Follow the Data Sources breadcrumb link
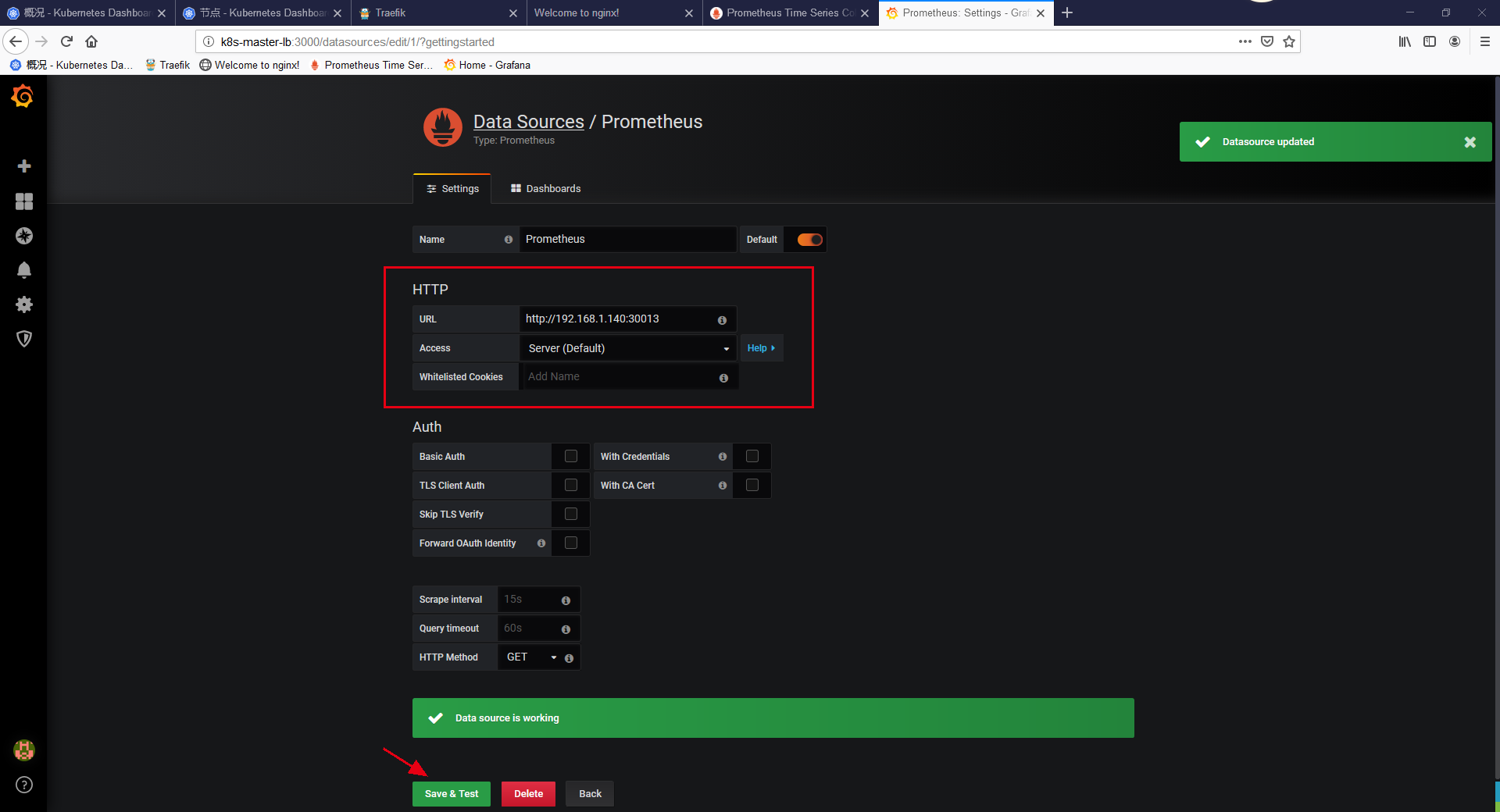The width and height of the screenshot is (1500, 812). (x=528, y=122)
